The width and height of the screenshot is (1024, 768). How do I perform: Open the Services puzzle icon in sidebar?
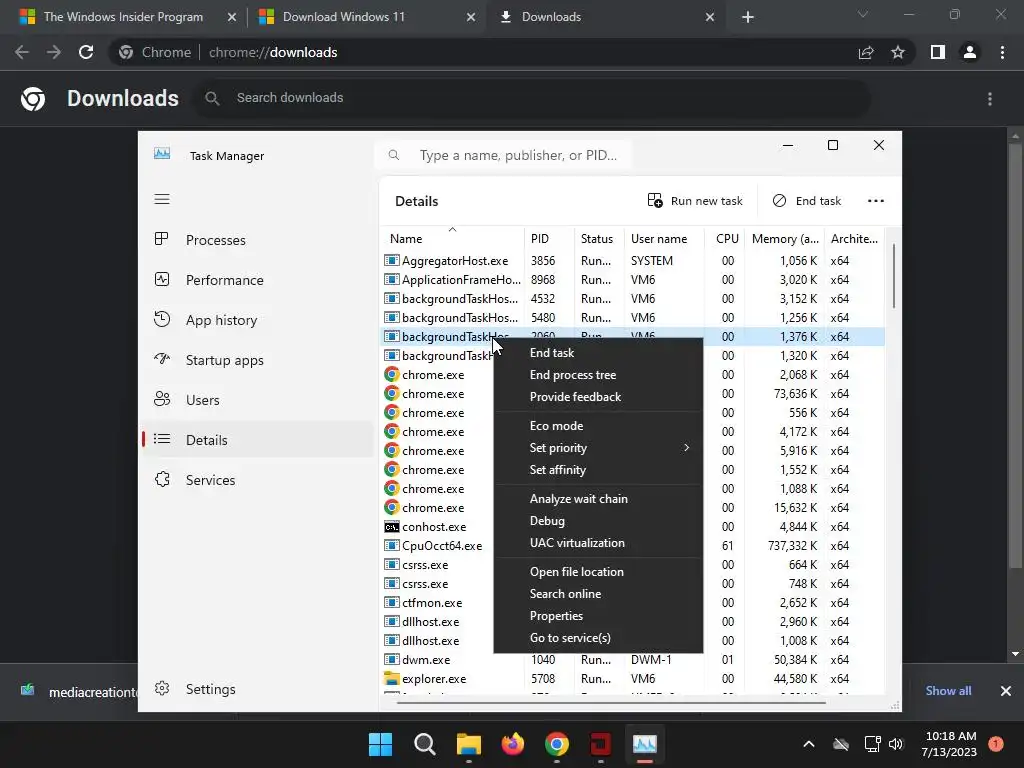point(162,479)
